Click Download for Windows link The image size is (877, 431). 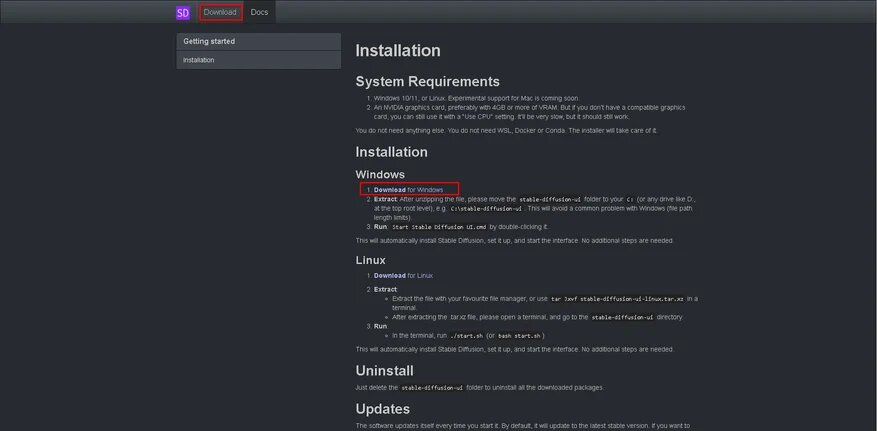(408, 190)
